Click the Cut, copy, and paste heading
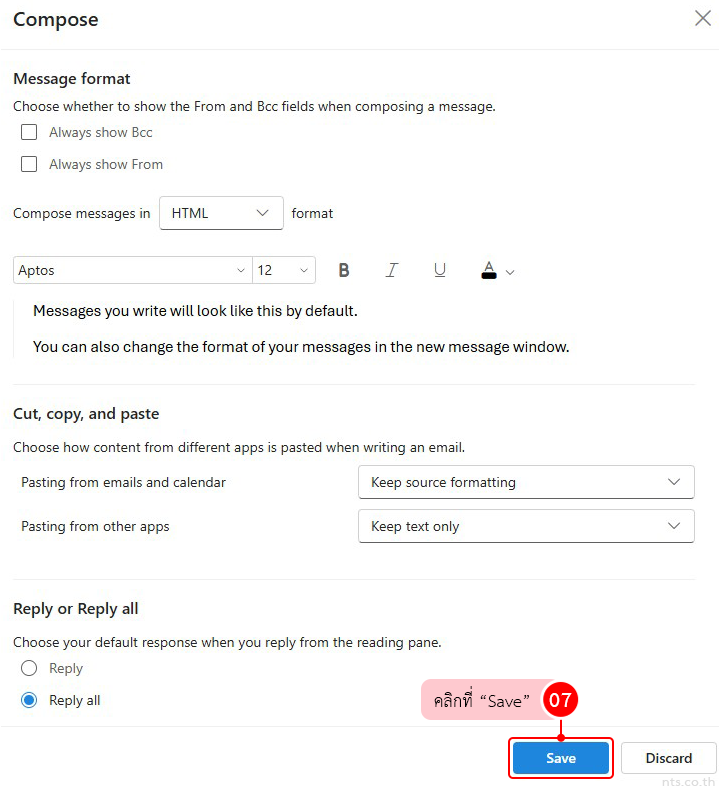This screenshot has width=720, height=790. pyautogui.click(x=86, y=414)
